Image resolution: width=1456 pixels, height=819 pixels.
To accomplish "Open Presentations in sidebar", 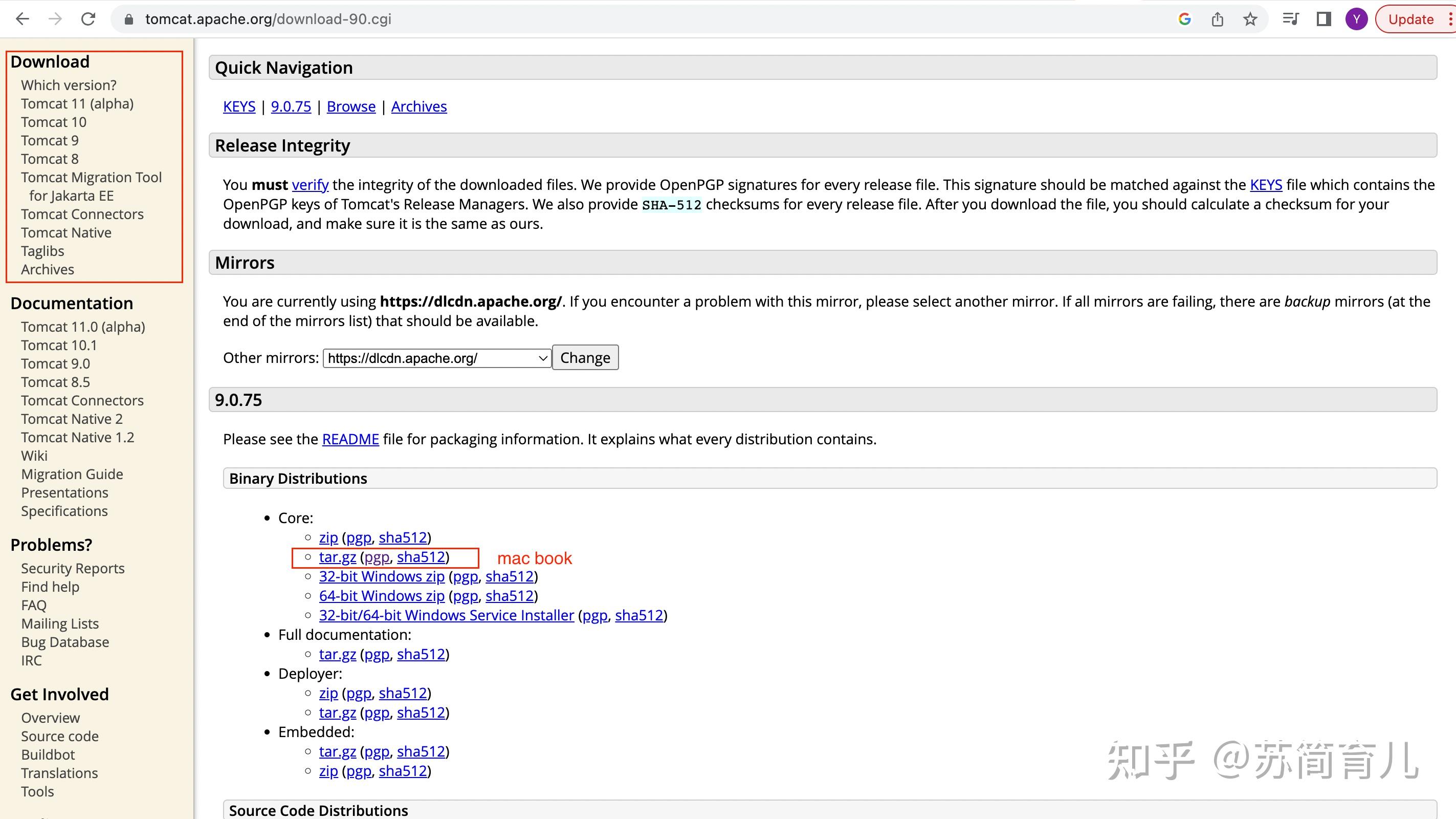I will point(64,492).
